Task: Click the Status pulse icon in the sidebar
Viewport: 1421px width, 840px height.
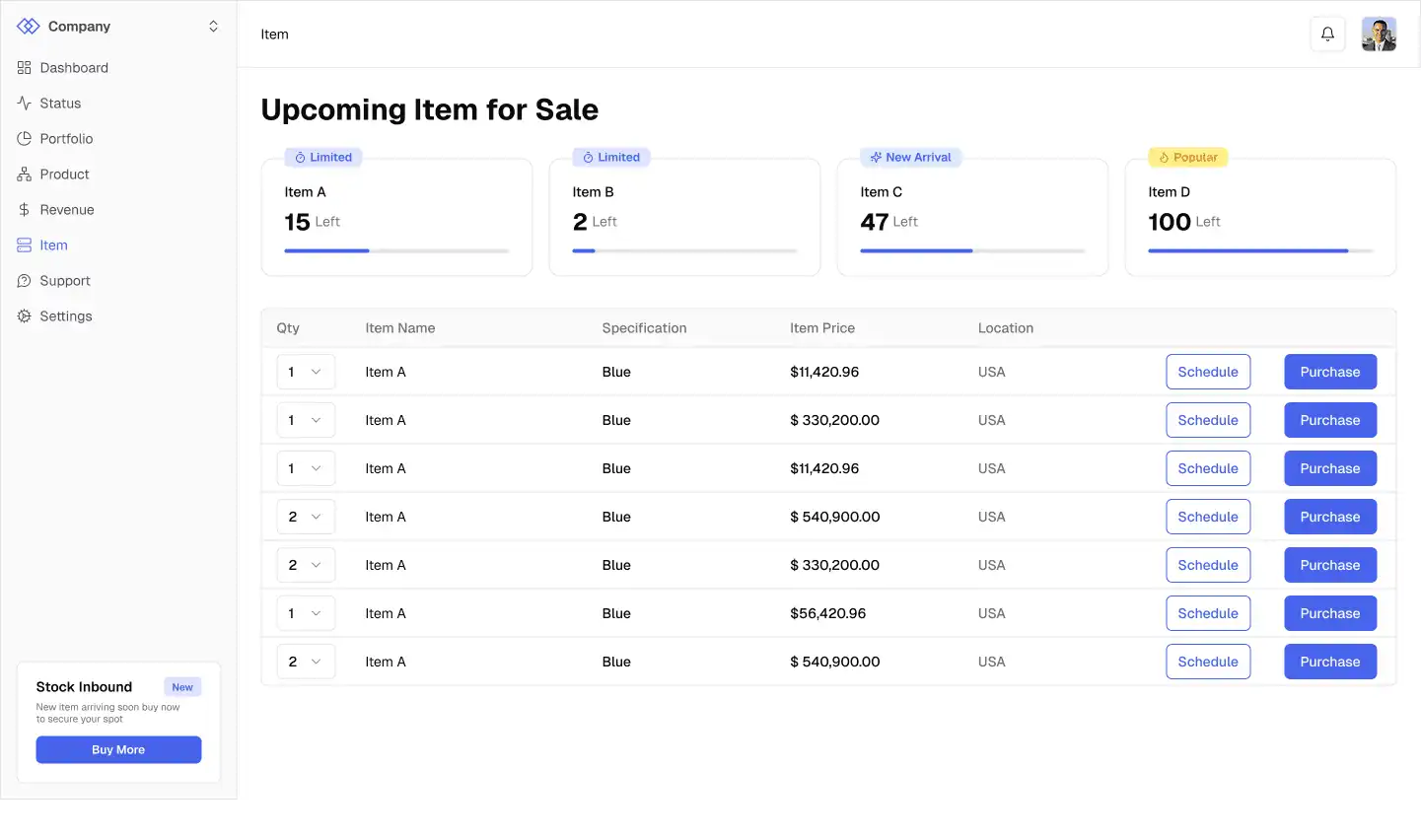Action: point(25,104)
